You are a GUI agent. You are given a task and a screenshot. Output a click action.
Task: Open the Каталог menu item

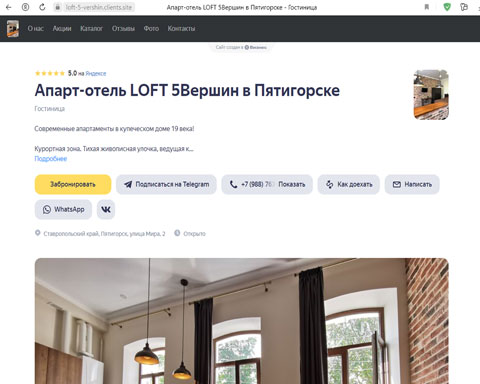click(91, 29)
